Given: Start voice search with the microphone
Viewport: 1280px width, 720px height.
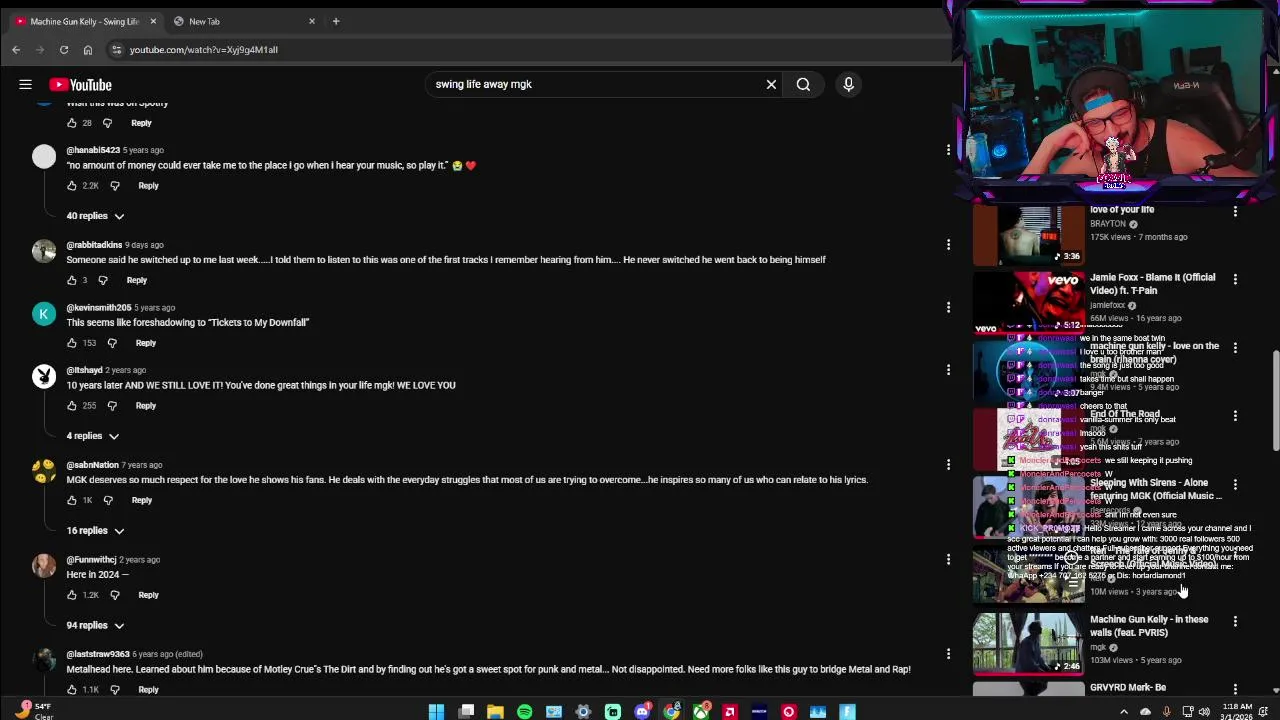Looking at the screenshot, I should [x=848, y=85].
